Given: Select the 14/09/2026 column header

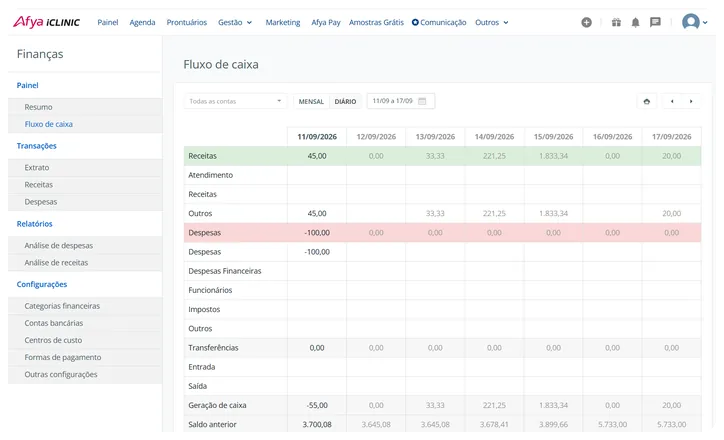Looking at the screenshot, I should (494, 137).
